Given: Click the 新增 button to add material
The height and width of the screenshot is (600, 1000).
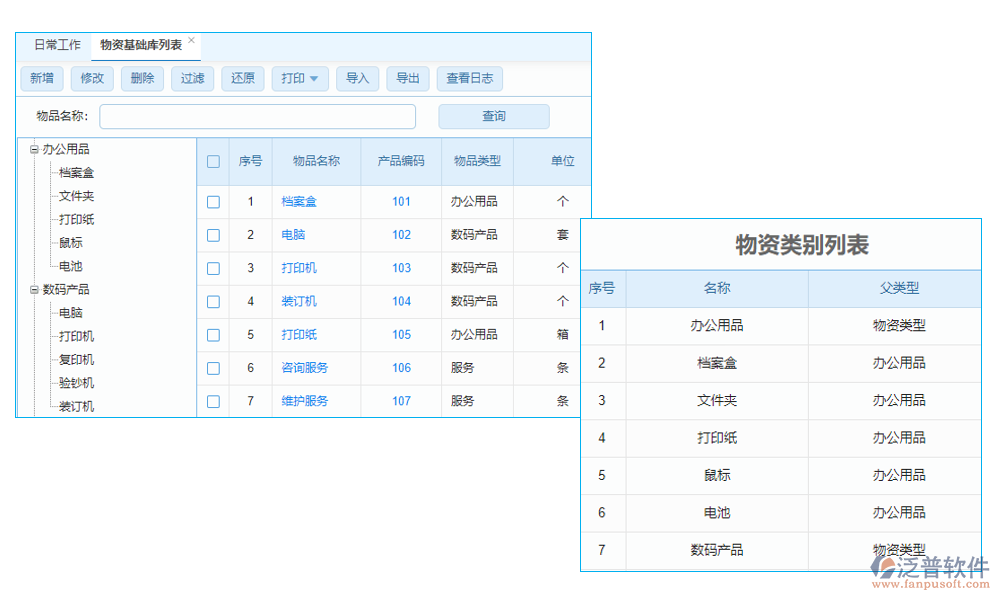Looking at the screenshot, I should pos(42,79).
